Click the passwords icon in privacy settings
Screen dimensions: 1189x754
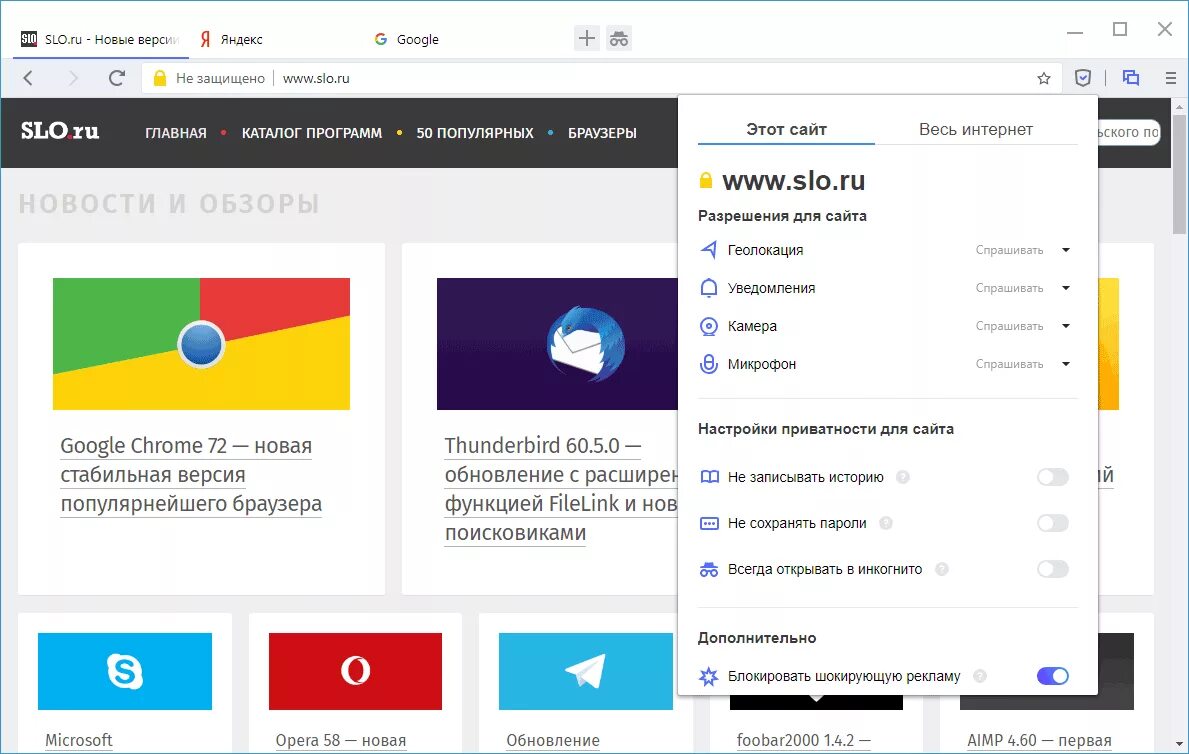(x=709, y=523)
